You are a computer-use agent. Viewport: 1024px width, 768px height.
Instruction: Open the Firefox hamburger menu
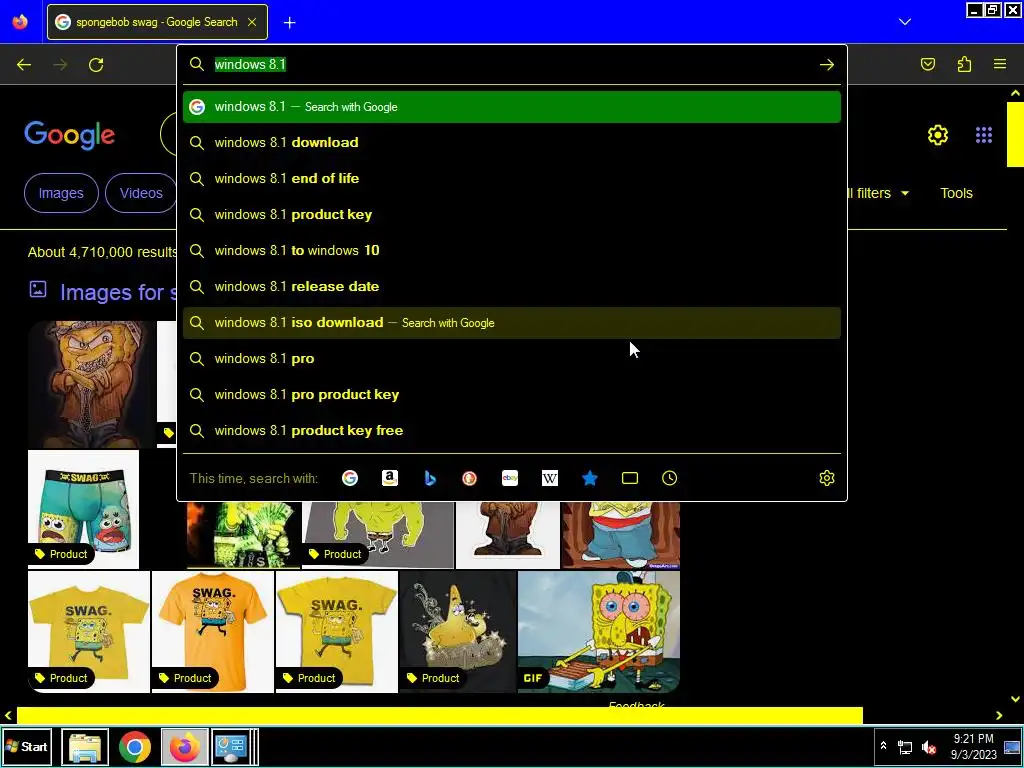pos(1000,64)
